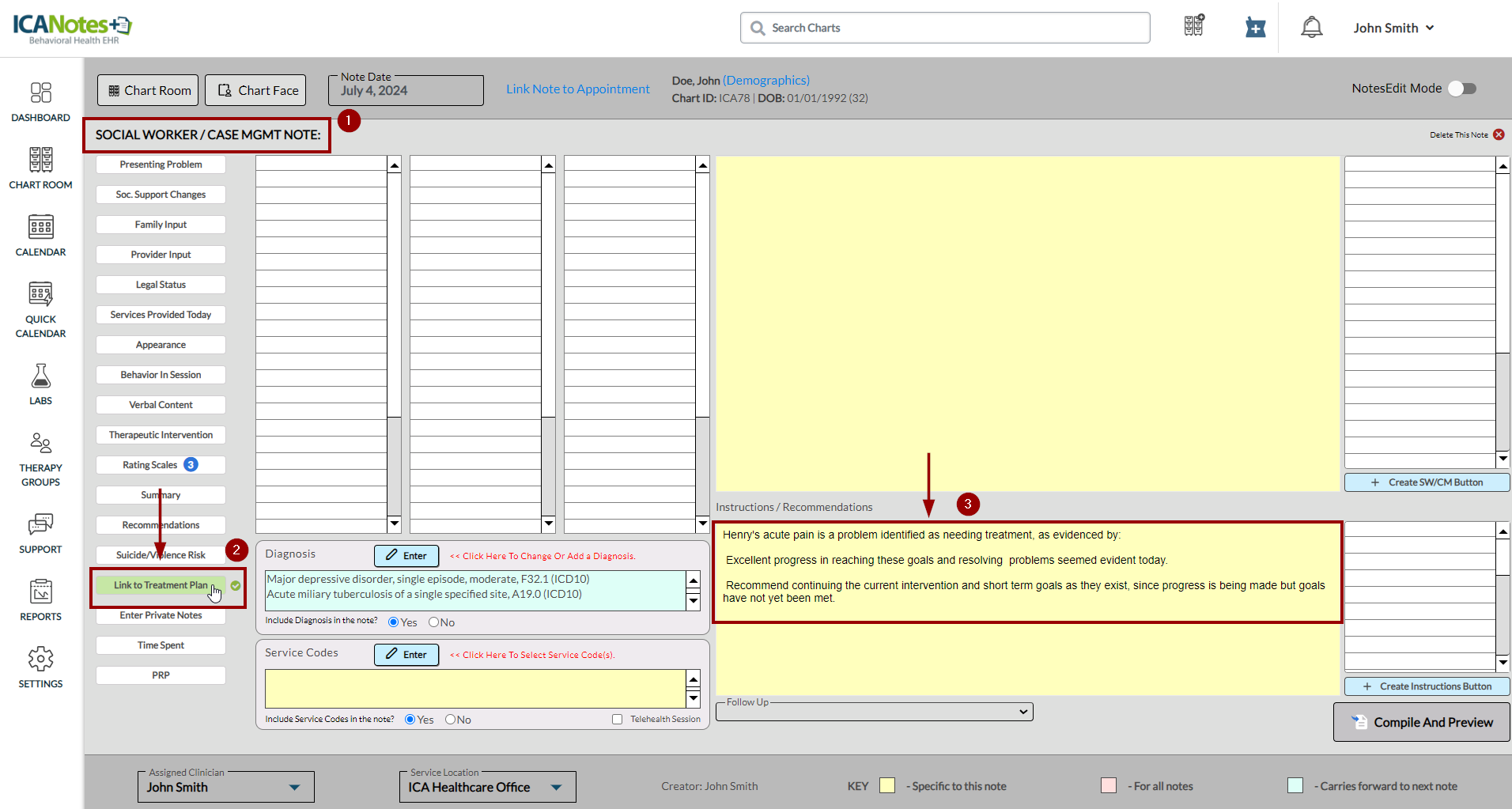Select No for Include Diagnosis in note
Screen dimensions: 1512x809
click(433, 622)
